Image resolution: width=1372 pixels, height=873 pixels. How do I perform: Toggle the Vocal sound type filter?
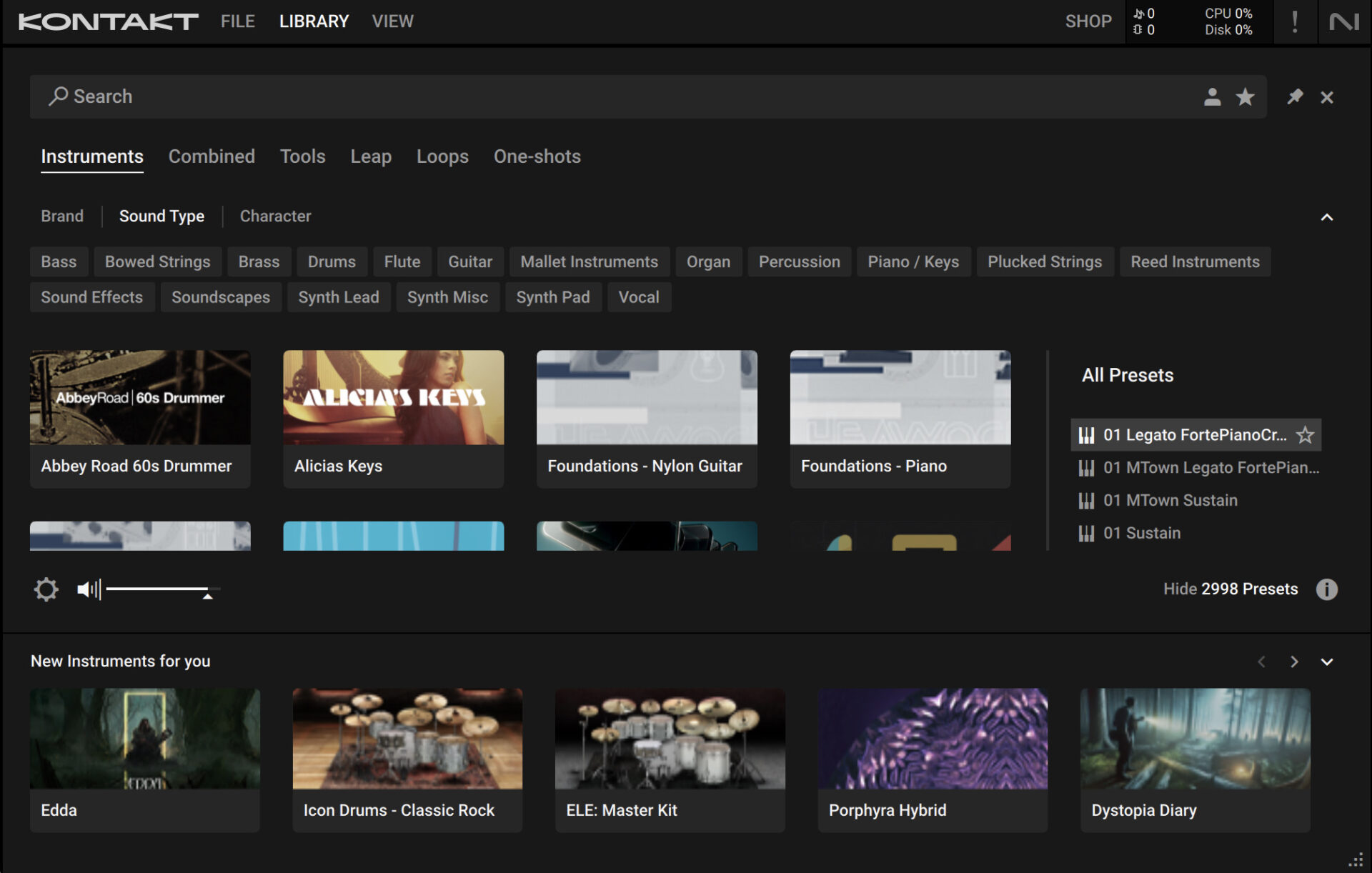[x=638, y=296]
